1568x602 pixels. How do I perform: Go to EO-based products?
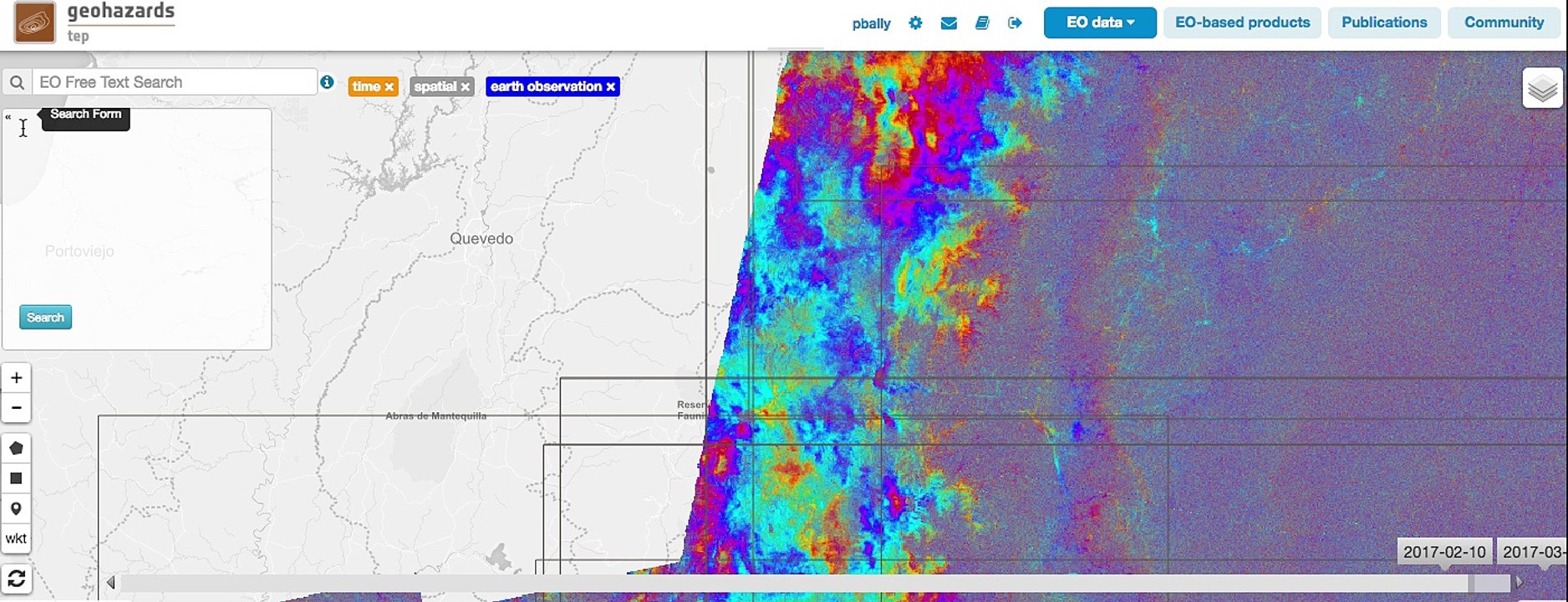tap(1242, 23)
